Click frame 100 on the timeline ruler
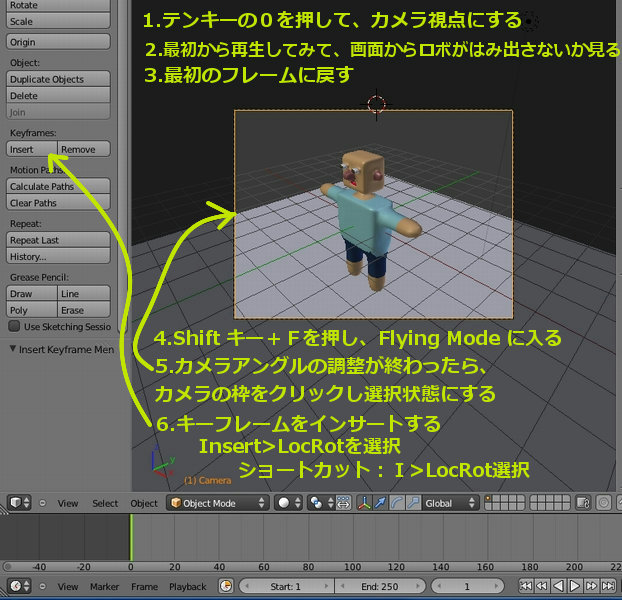622x600 pixels. pyautogui.click(x=353, y=567)
